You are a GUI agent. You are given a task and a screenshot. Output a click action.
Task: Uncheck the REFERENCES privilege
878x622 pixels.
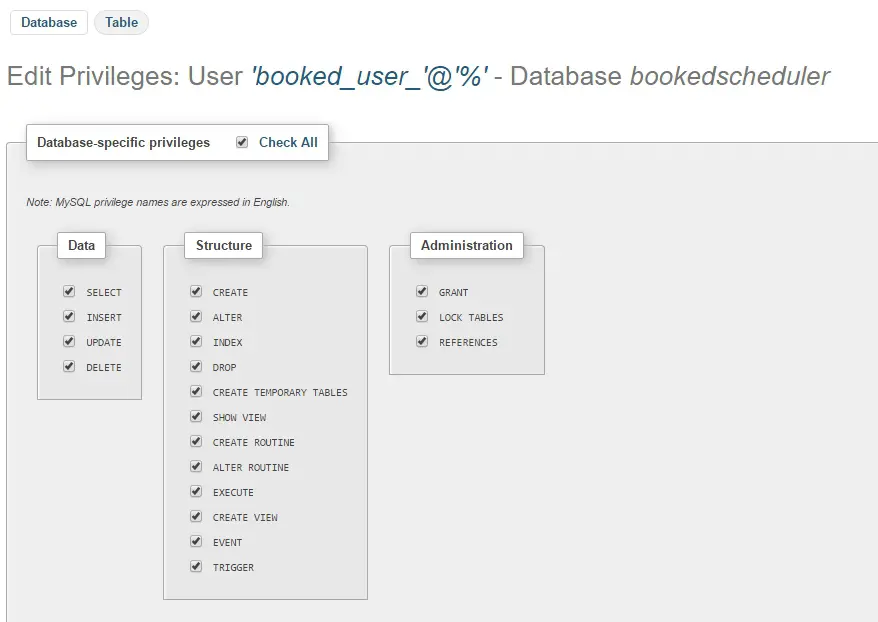click(422, 342)
